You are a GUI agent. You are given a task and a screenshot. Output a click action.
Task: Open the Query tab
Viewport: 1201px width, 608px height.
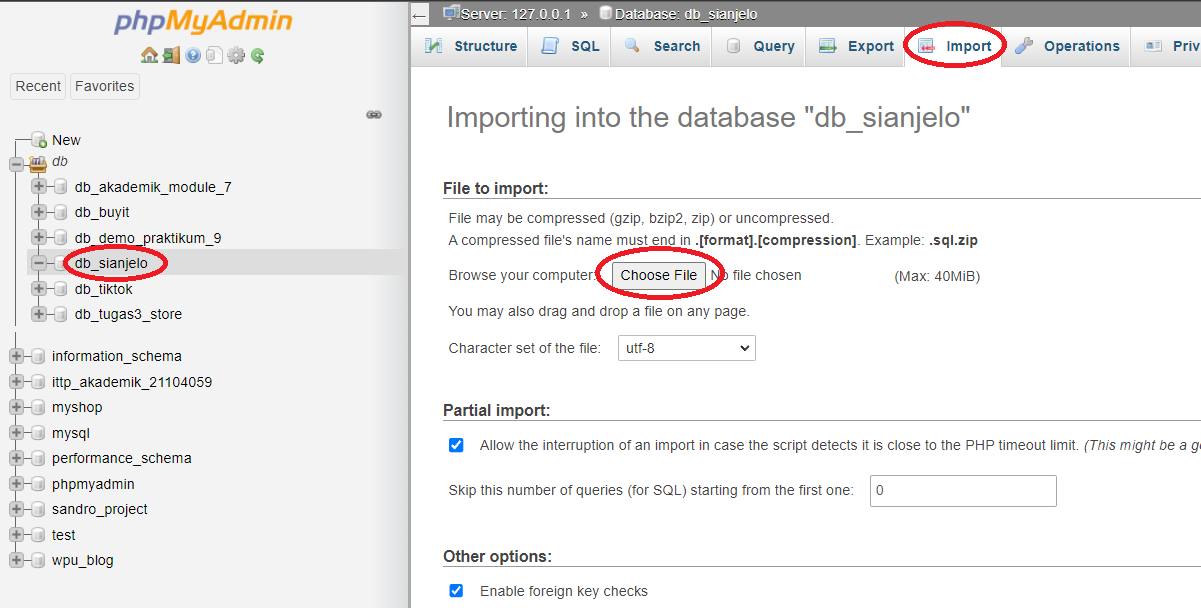759,46
